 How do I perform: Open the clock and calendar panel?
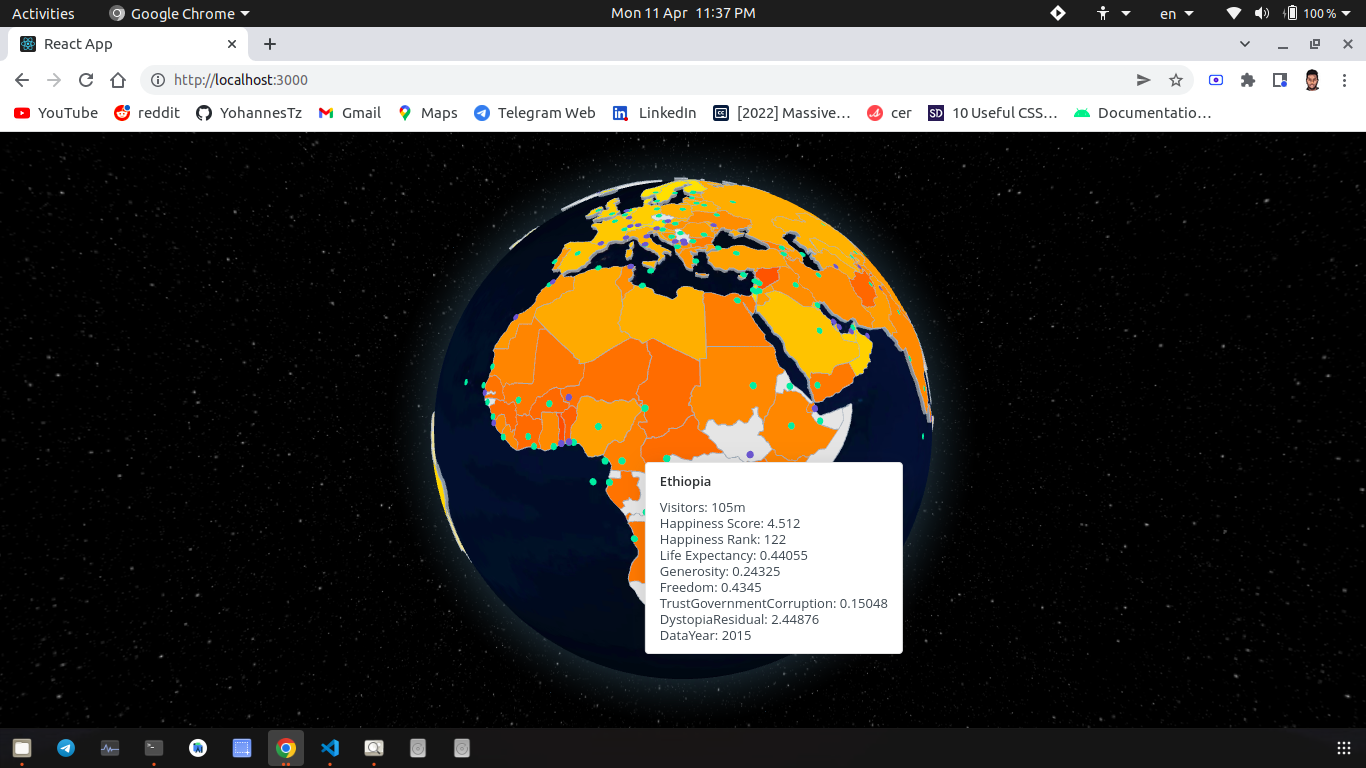[683, 13]
